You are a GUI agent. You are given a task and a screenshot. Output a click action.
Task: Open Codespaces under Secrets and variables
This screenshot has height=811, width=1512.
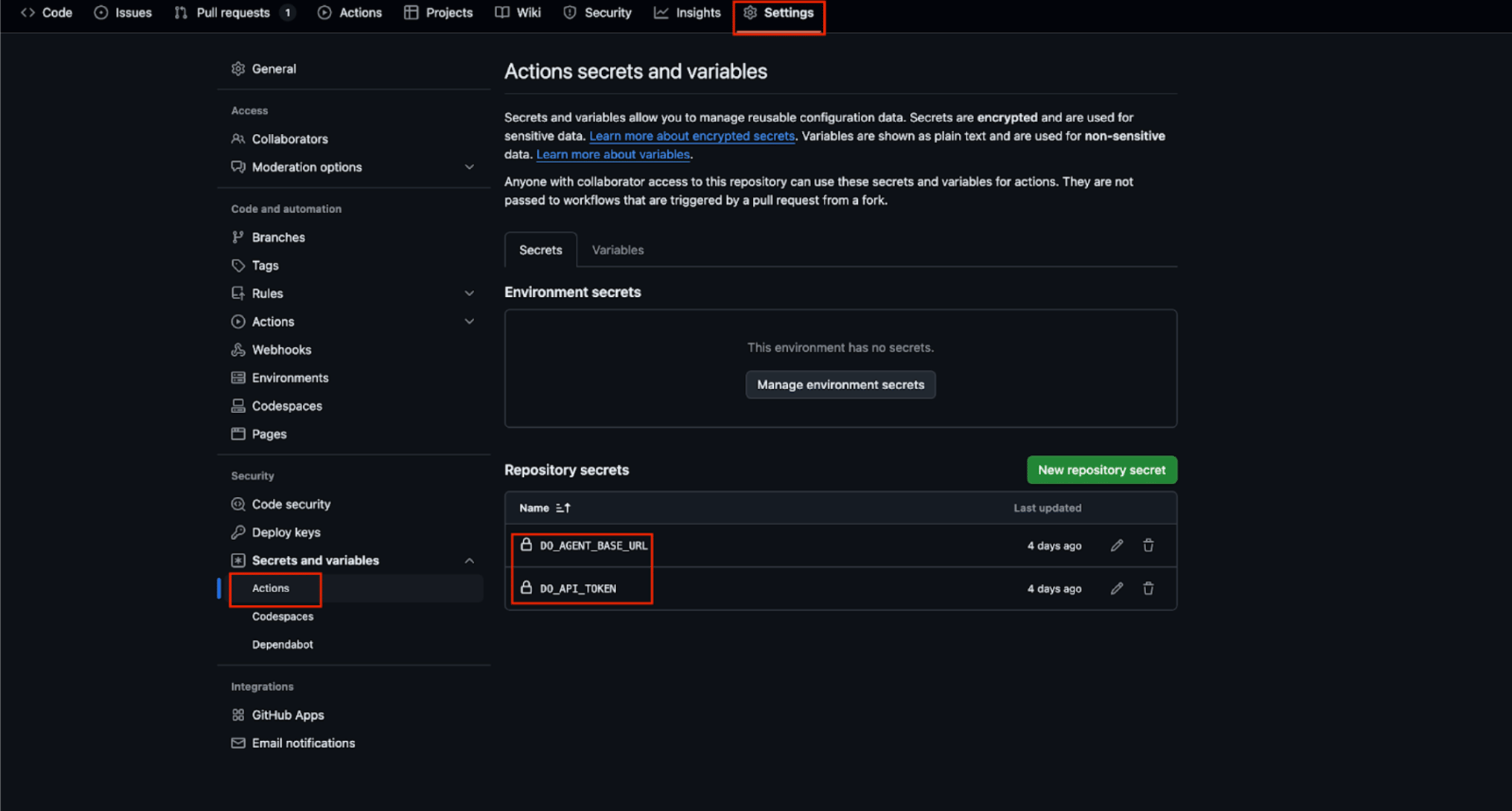pyautogui.click(x=283, y=617)
